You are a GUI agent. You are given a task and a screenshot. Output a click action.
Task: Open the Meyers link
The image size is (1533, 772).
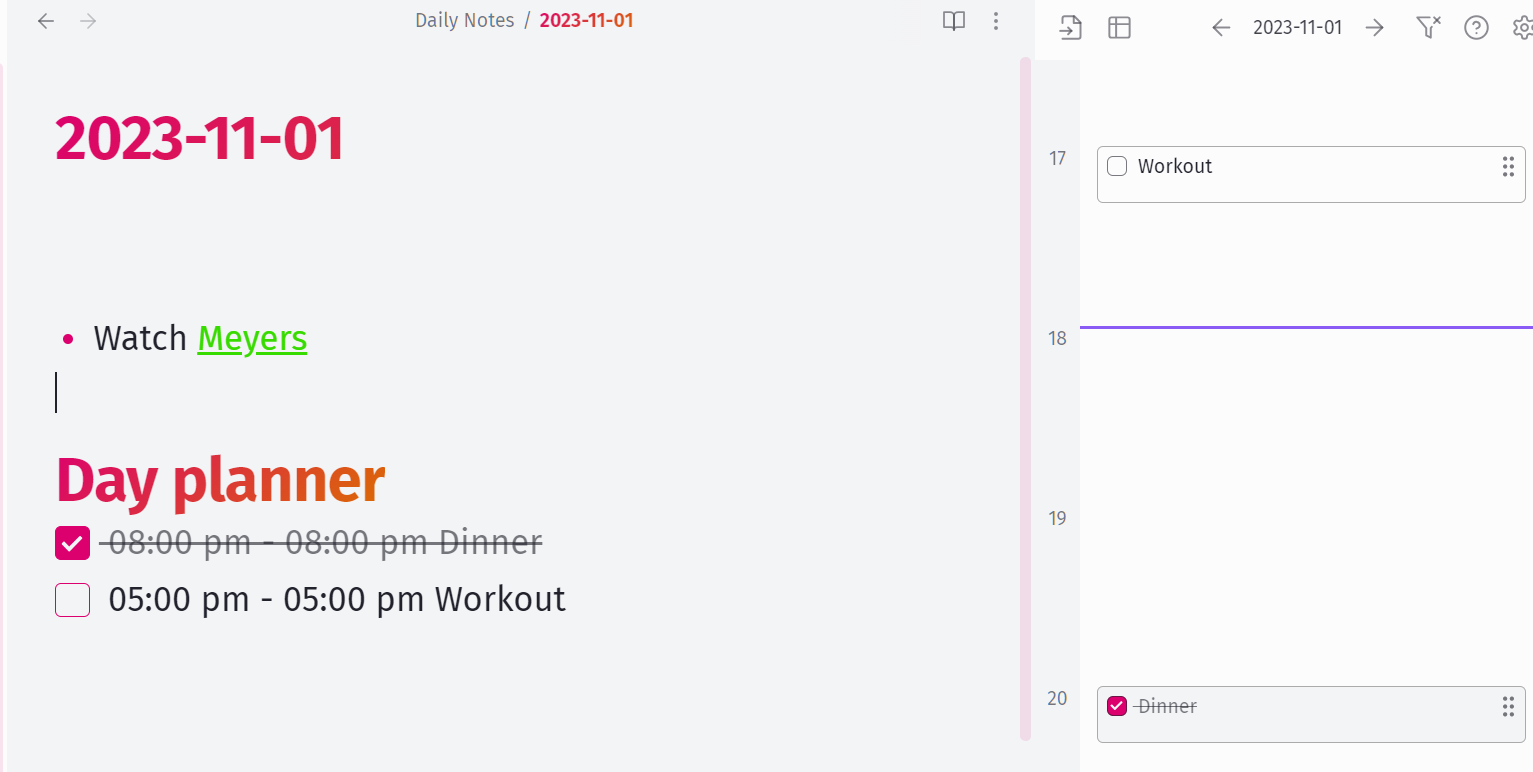[x=252, y=338]
